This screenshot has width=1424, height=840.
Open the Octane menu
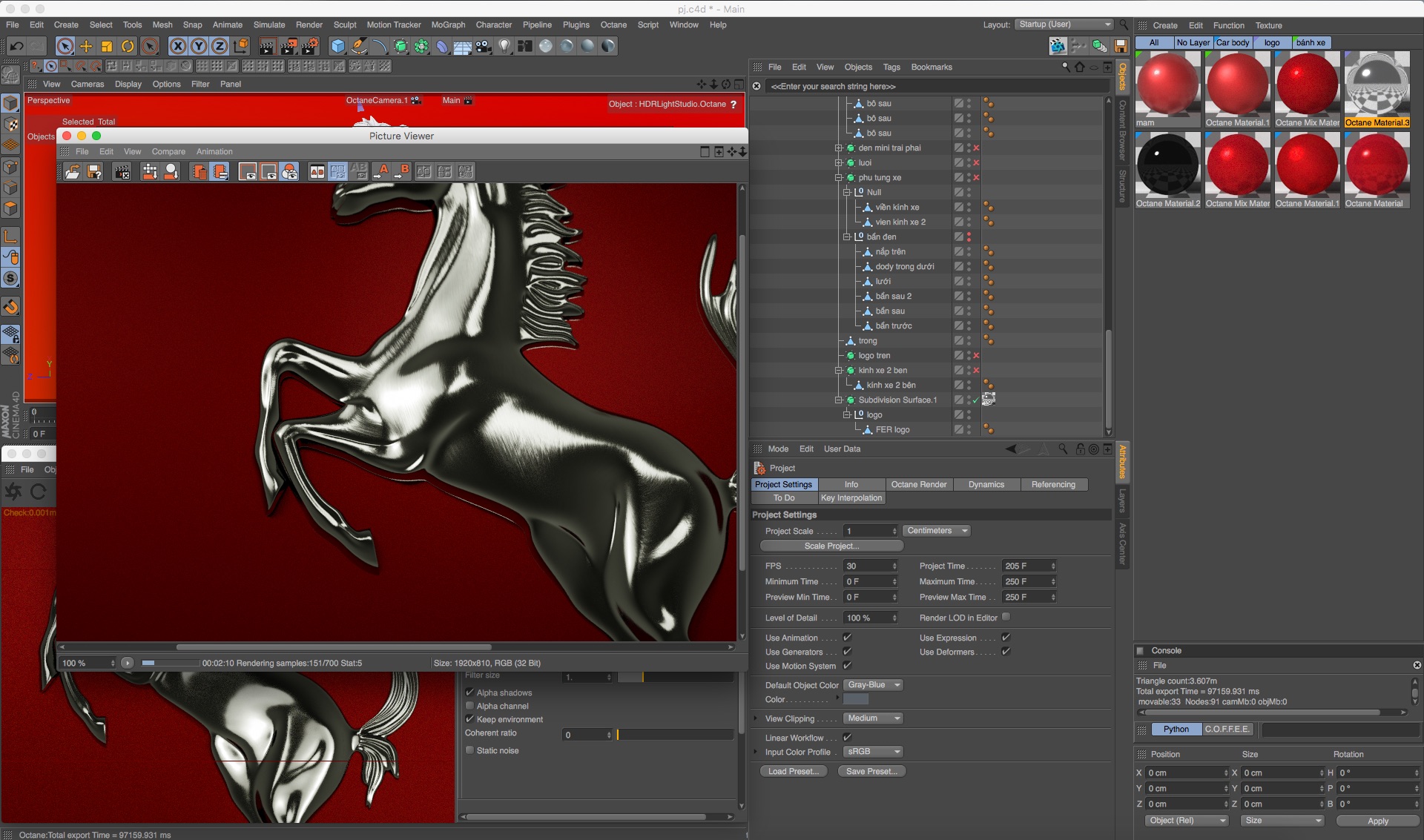coord(613,24)
